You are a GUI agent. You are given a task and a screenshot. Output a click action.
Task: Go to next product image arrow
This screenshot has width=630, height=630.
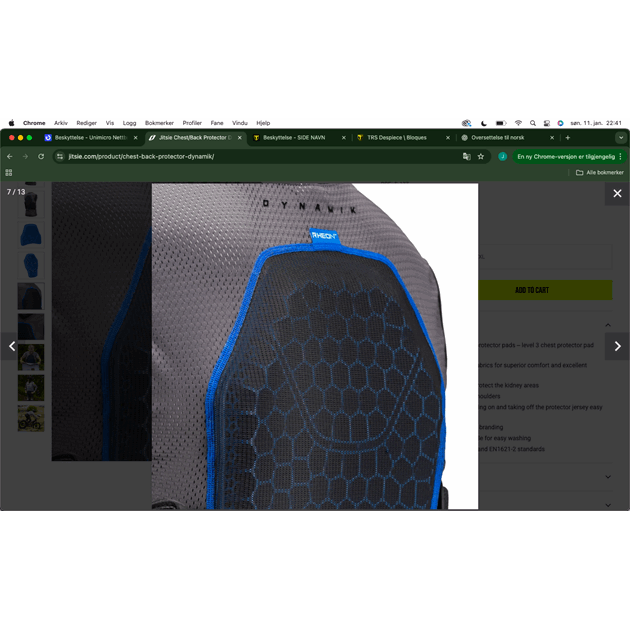click(617, 346)
